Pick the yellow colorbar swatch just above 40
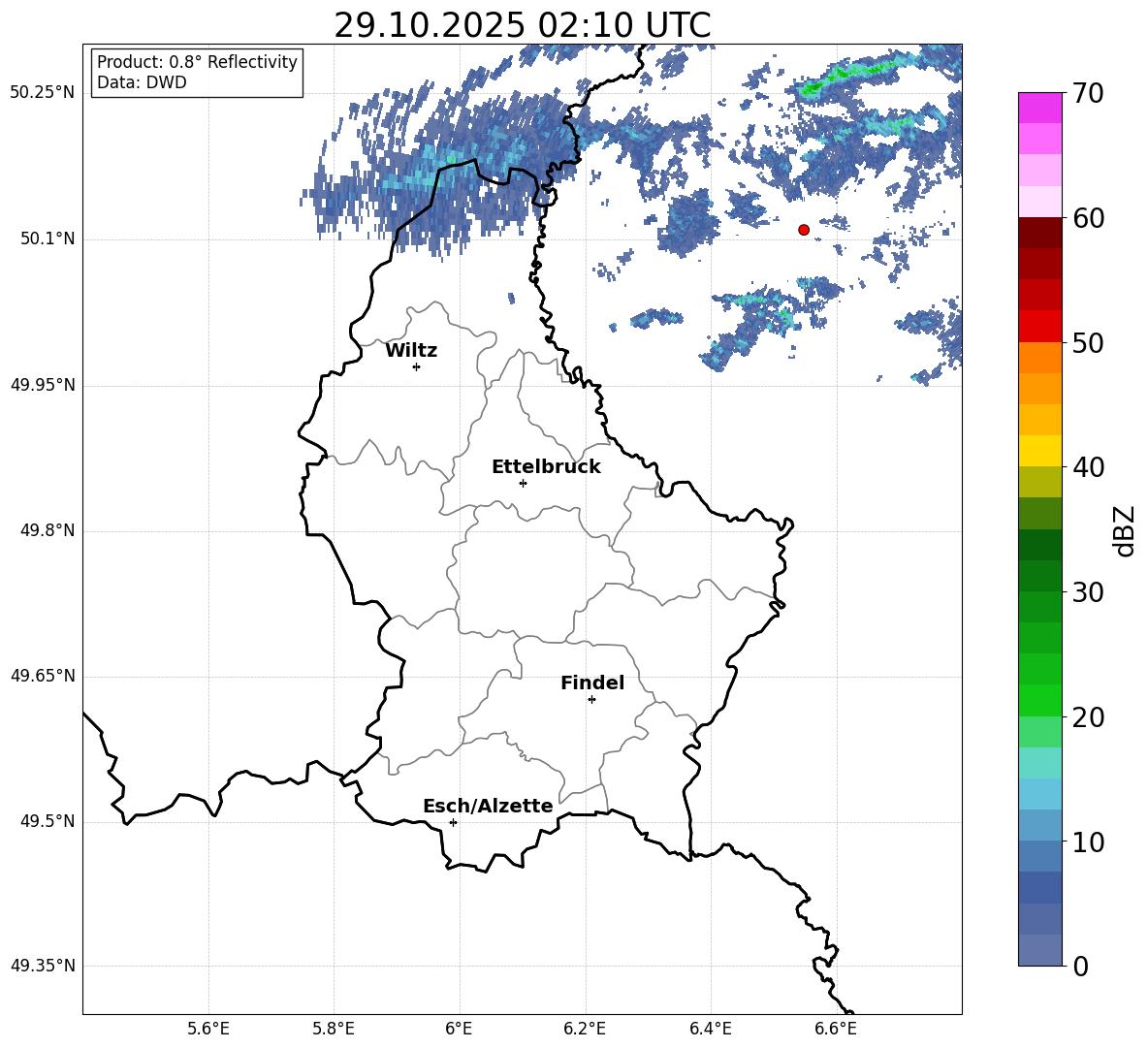Viewport: 1148px width, 1048px height. (x=1040, y=452)
